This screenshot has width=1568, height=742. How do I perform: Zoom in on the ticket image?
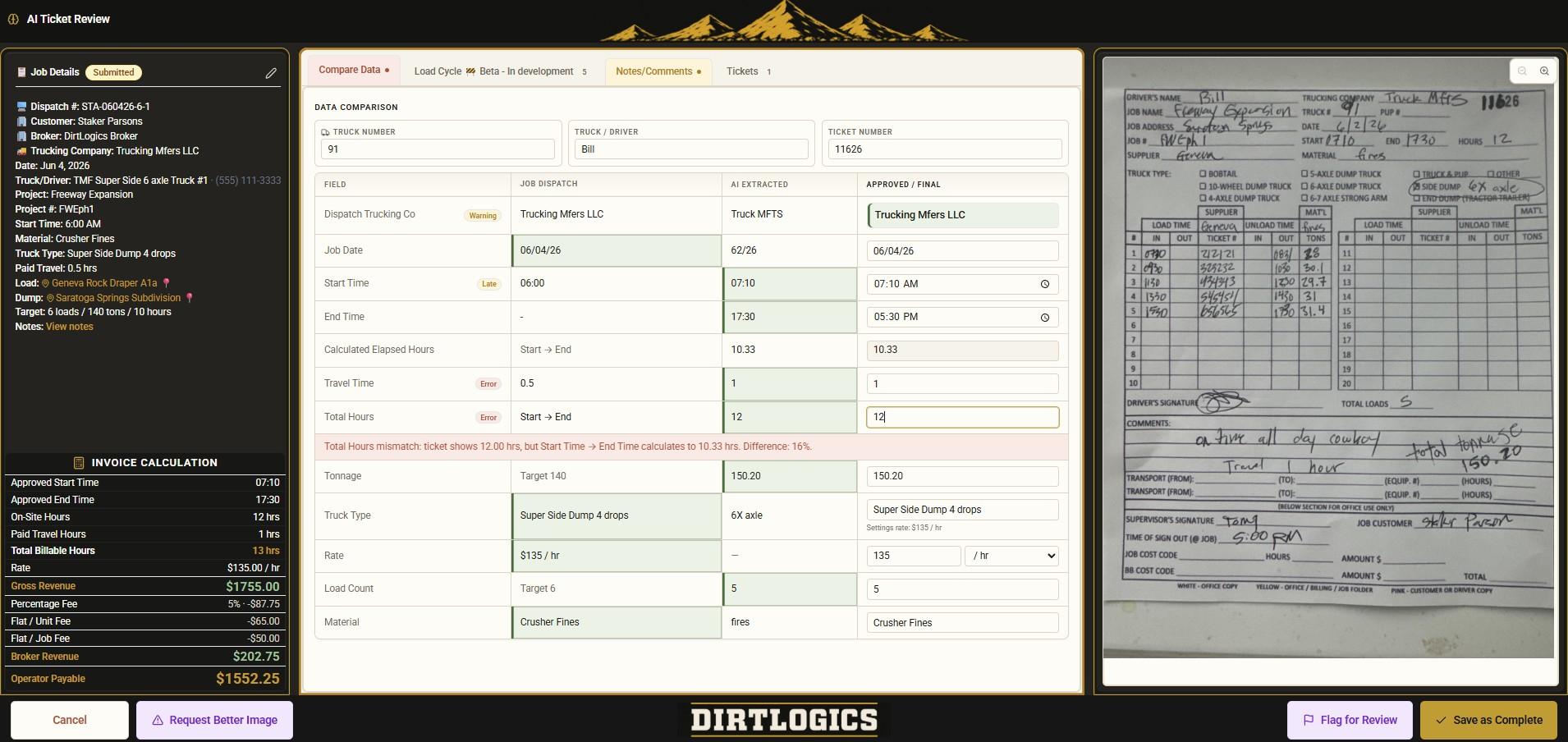pyautogui.click(x=1544, y=71)
